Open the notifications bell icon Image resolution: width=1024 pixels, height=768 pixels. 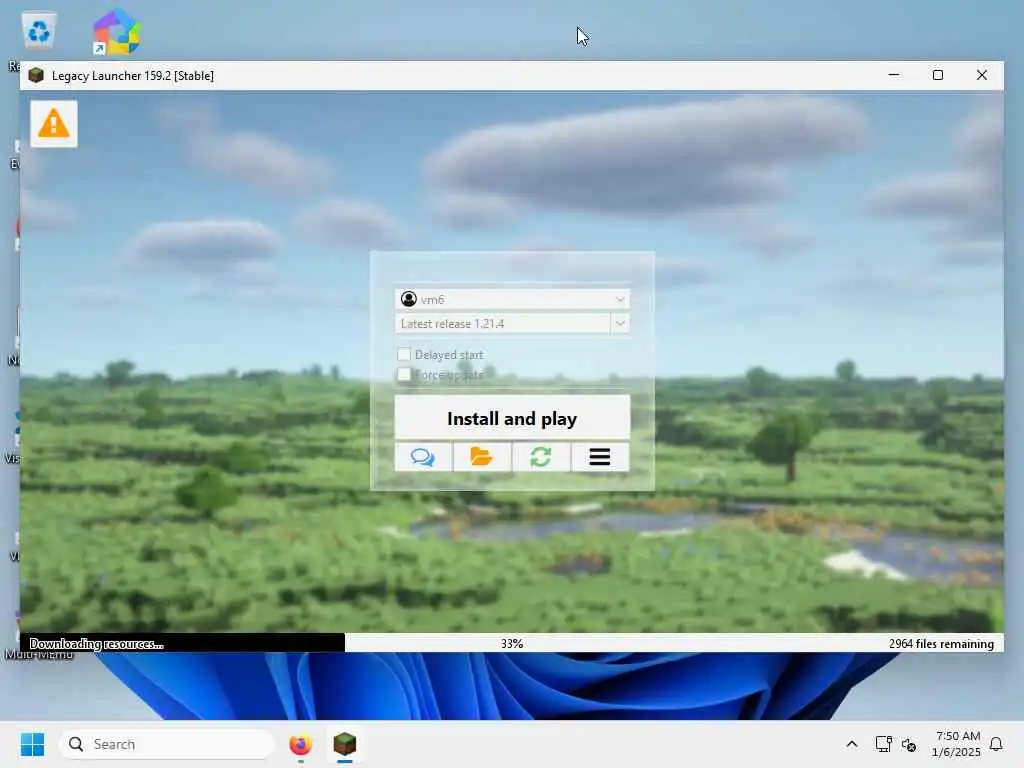(996, 744)
